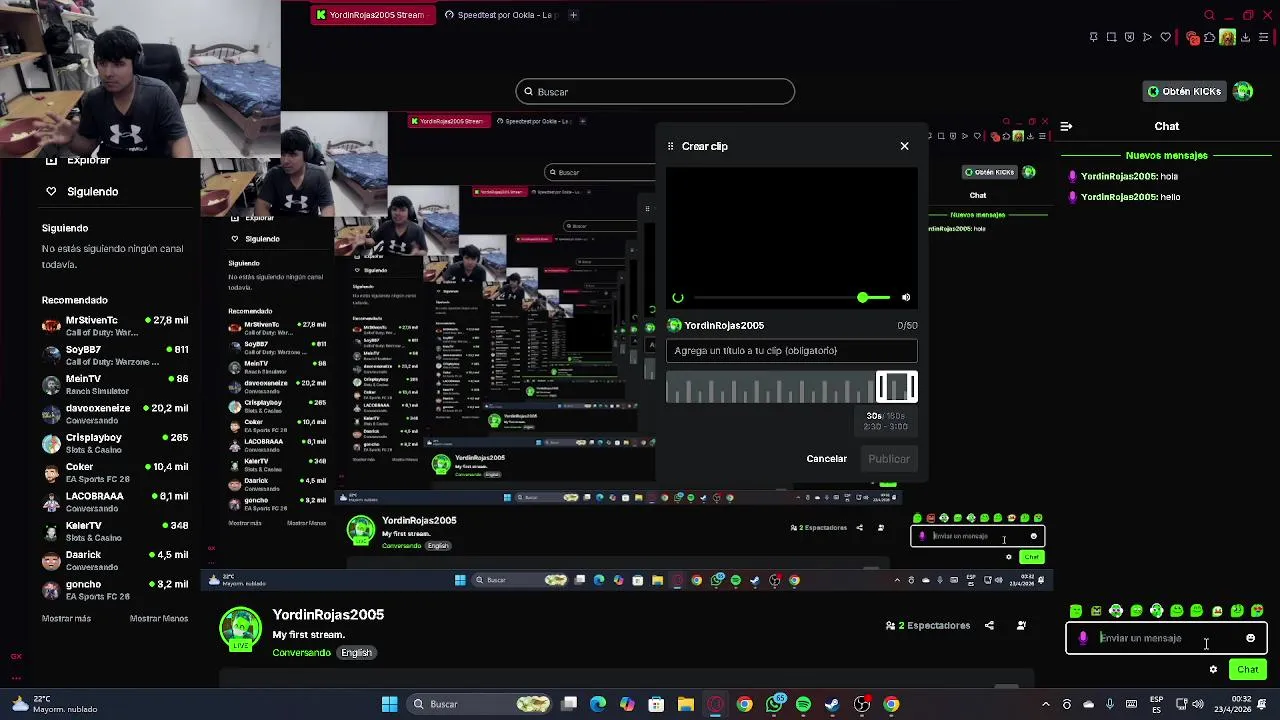Open the browser easy setup menu icon
1280x720 pixels.
[x=1264, y=38]
